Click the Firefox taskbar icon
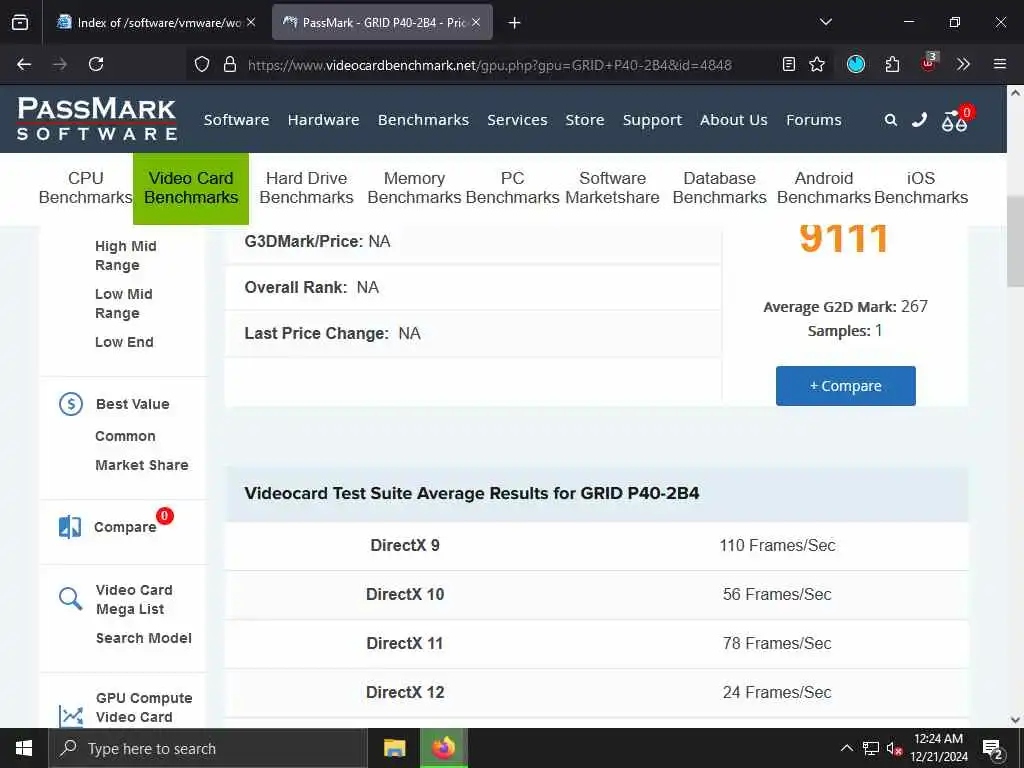The height and width of the screenshot is (768, 1024). [443, 748]
